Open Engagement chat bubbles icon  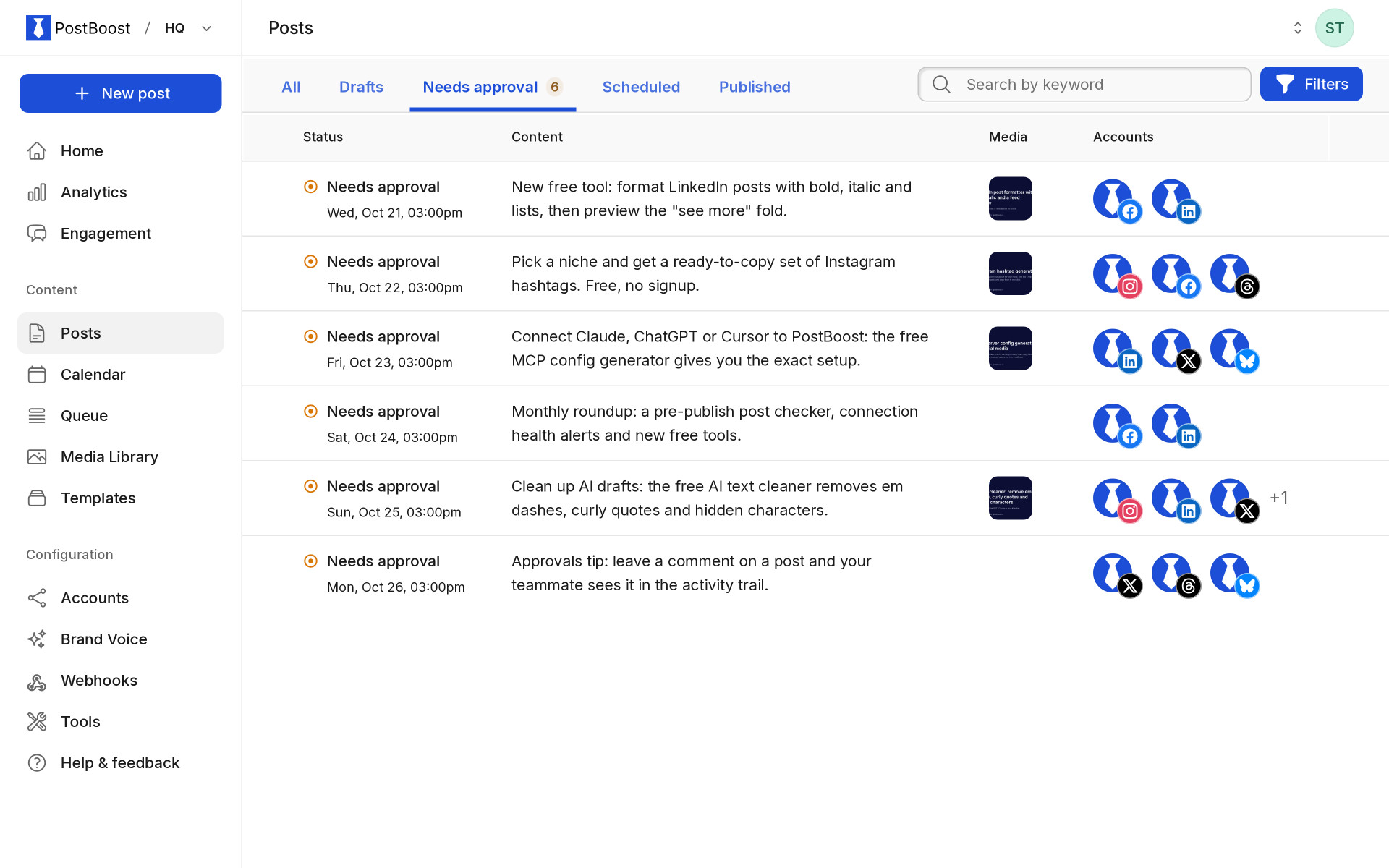[x=37, y=233]
